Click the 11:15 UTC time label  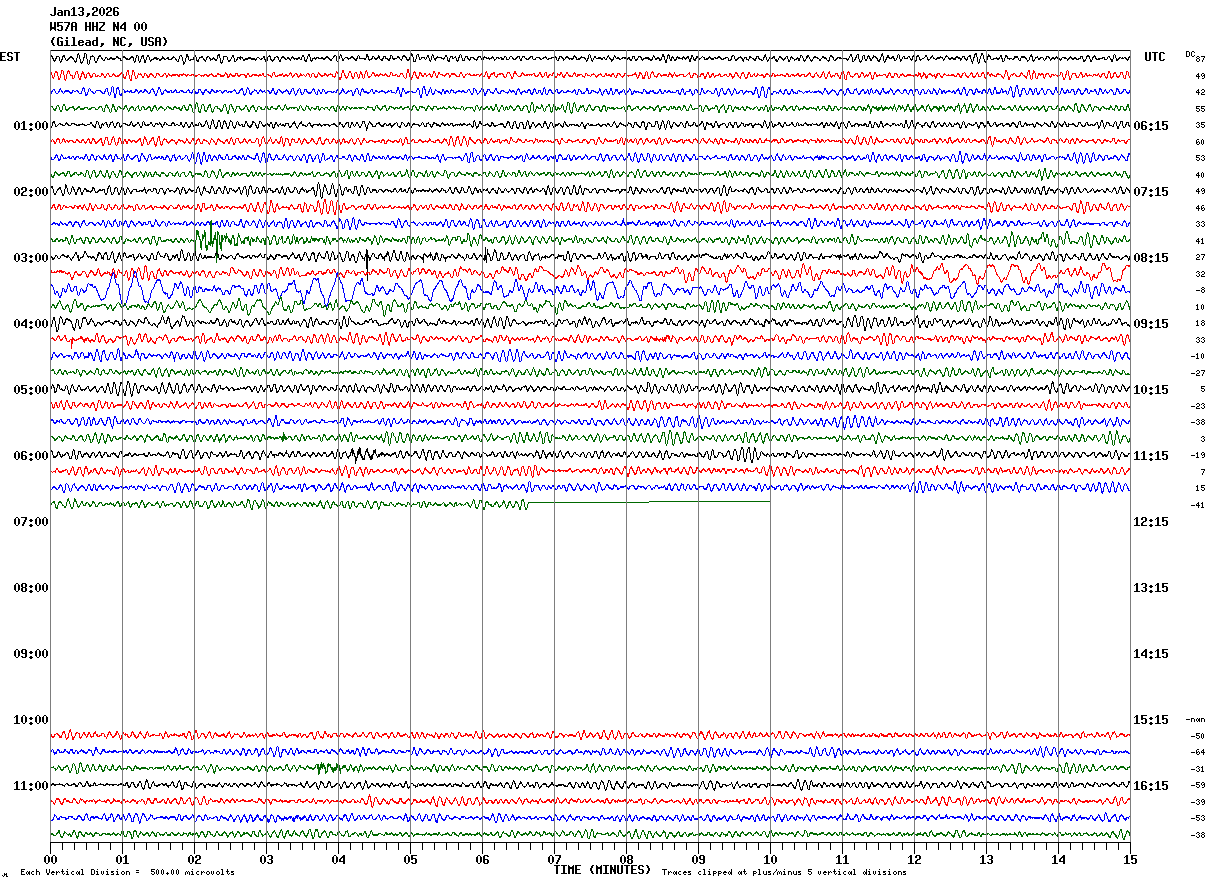pyautogui.click(x=1151, y=456)
